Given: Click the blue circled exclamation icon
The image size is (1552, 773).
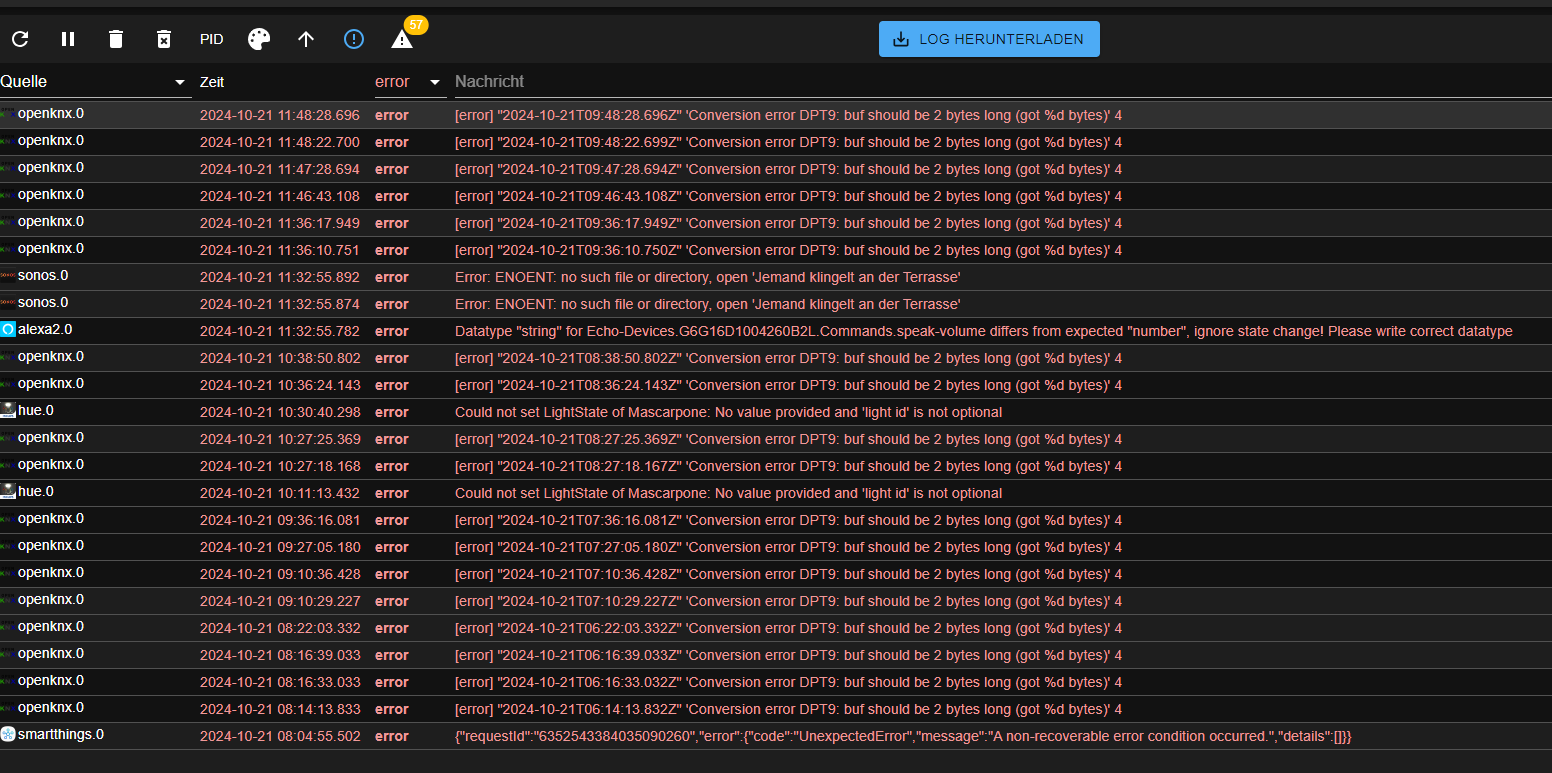Looking at the screenshot, I should pyautogui.click(x=354, y=39).
